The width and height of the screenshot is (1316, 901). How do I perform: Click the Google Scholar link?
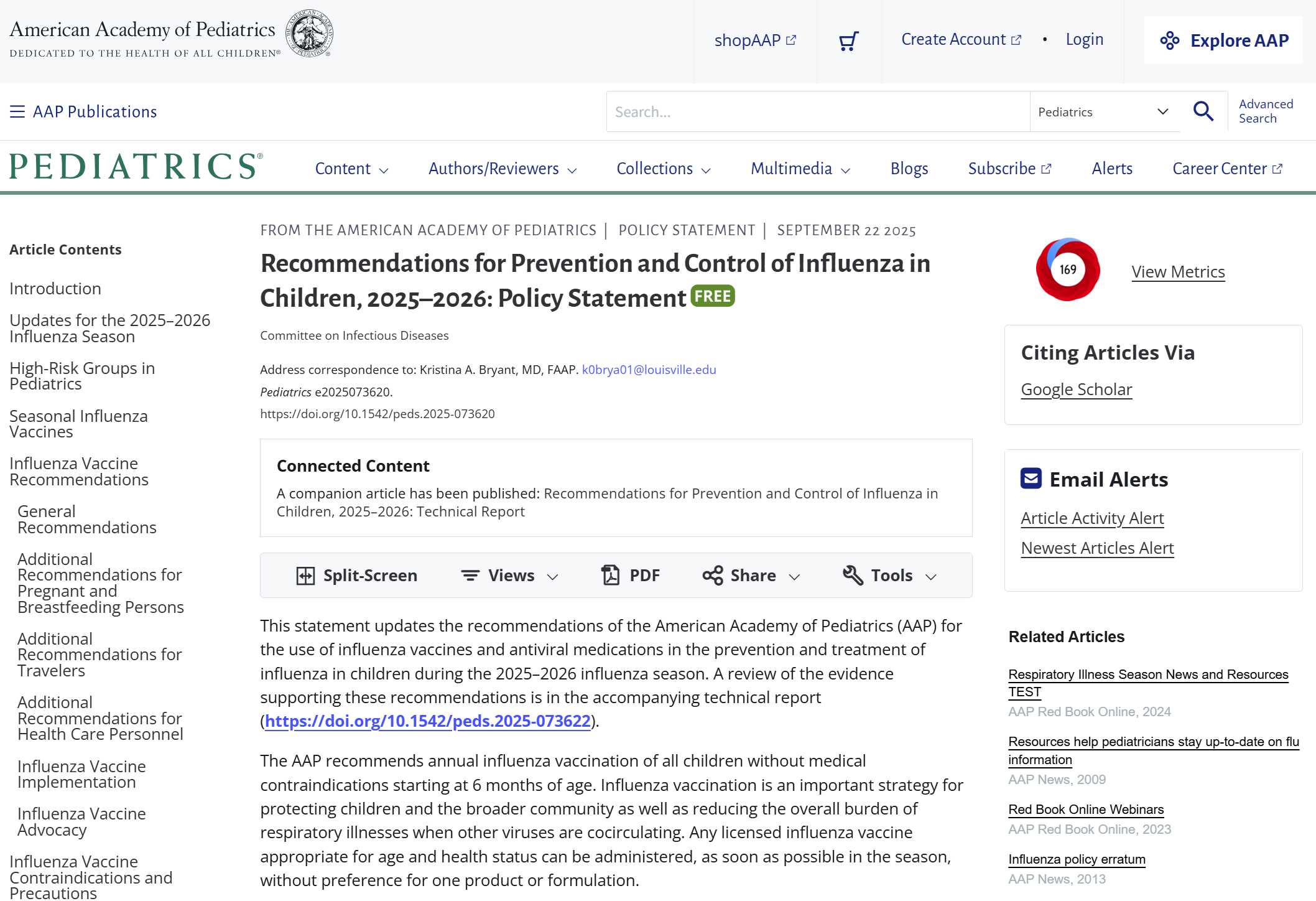(x=1076, y=390)
